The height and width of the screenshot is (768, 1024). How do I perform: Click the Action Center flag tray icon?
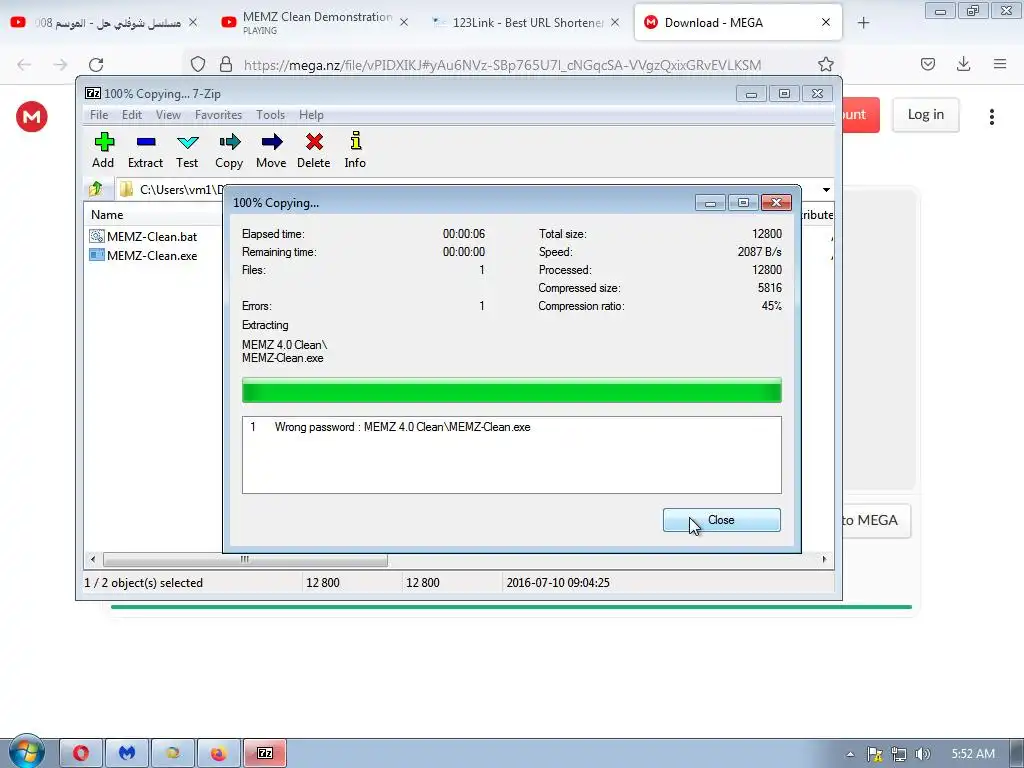coord(874,754)
